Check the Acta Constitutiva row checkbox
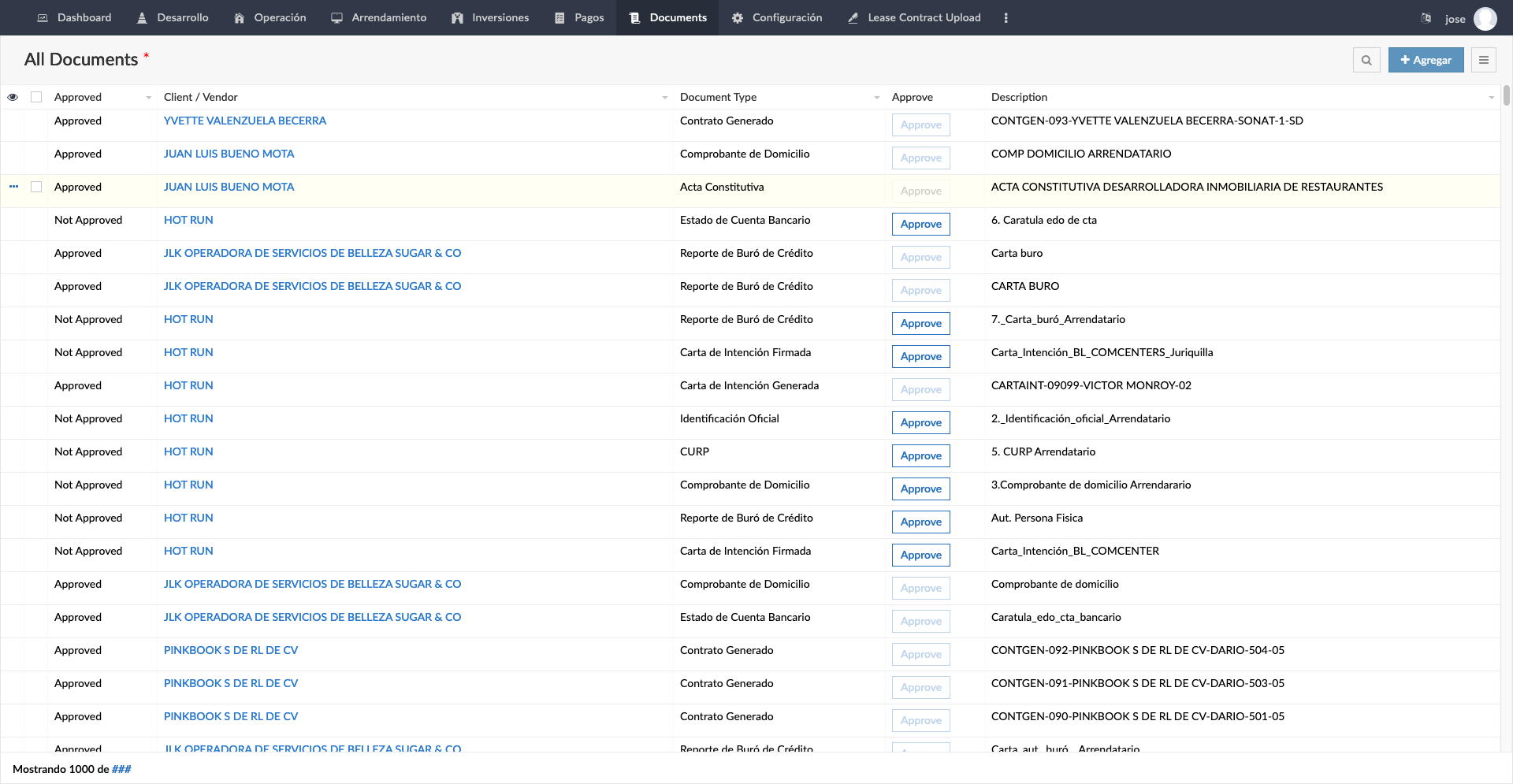This screenshot has height=784, width=1513. pyautogui.click(x=36, y=187)
